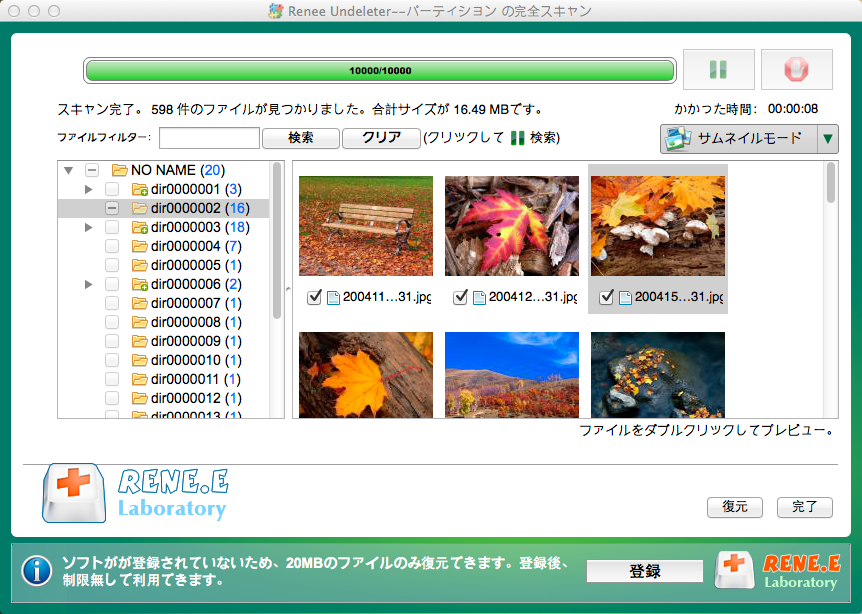The image size is (862, 614).
Task: Click the small pause icon near クリックして検索 text
Action: pos(515,139)
